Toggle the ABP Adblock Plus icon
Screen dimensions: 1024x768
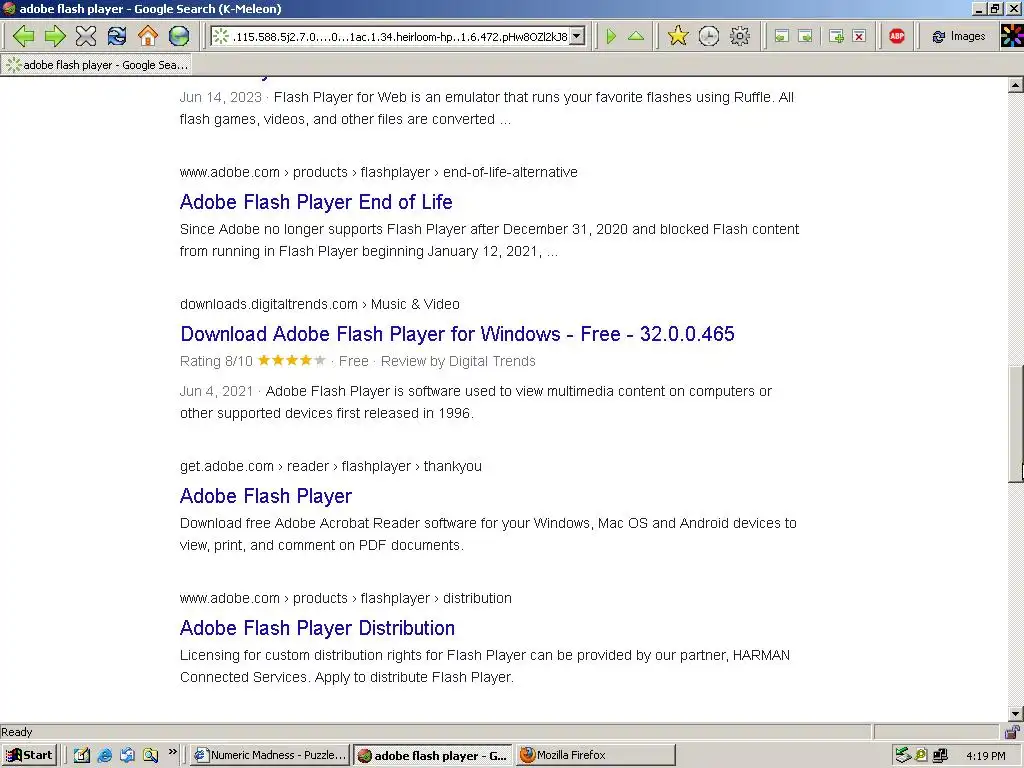coord(897,36)
